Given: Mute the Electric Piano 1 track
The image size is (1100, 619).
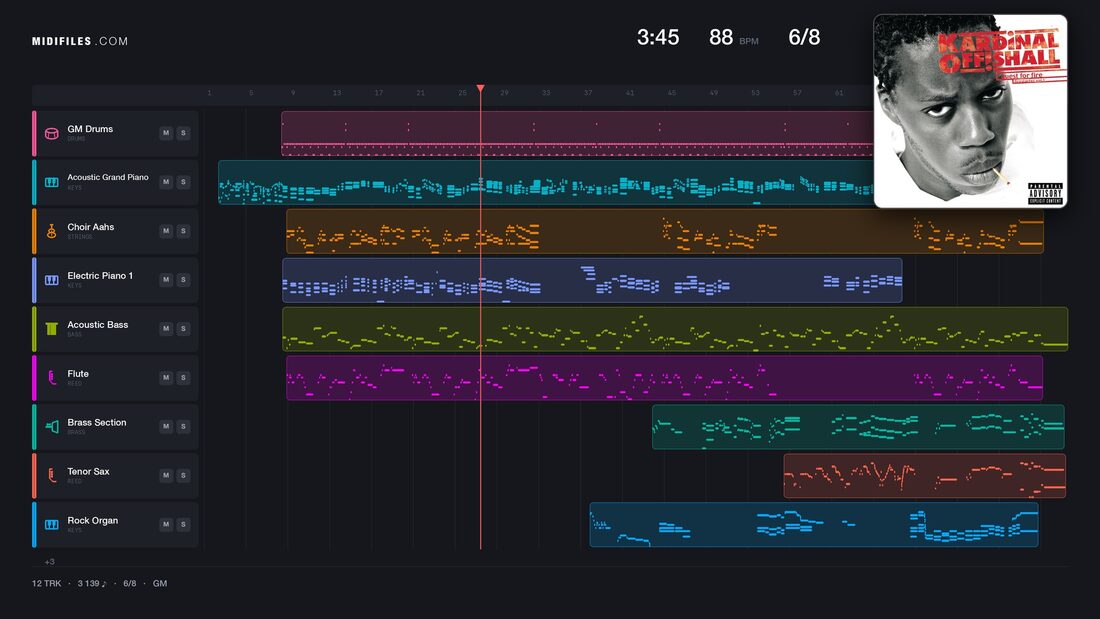Looking at the screenshot, I should (166, 279).
